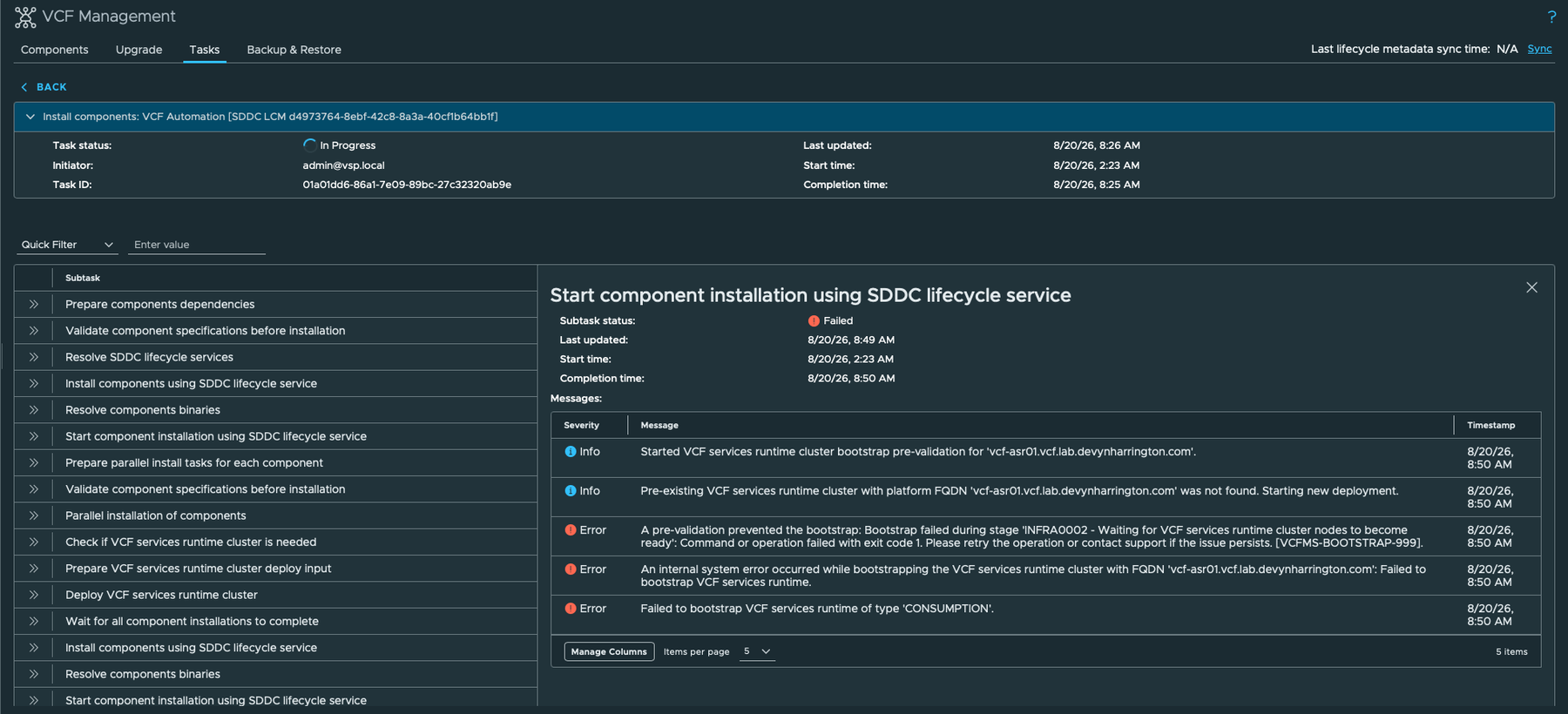Expand 'Deploy VCF services runtime cluster' subtask
Viewport: 1568px width, 714px height.
click(x=33, y=595)
